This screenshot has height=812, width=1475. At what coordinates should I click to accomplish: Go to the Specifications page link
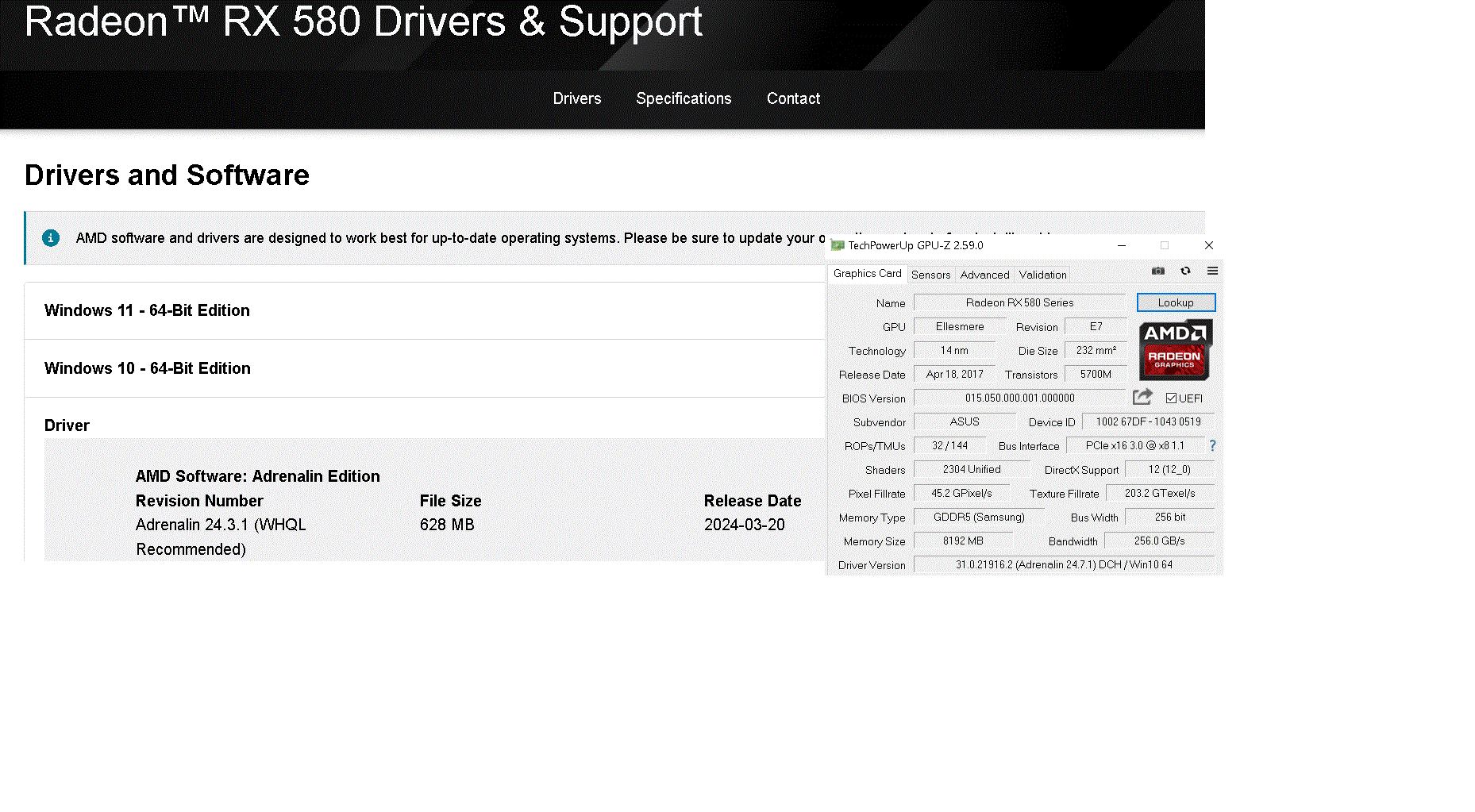[x=684, y=99]
